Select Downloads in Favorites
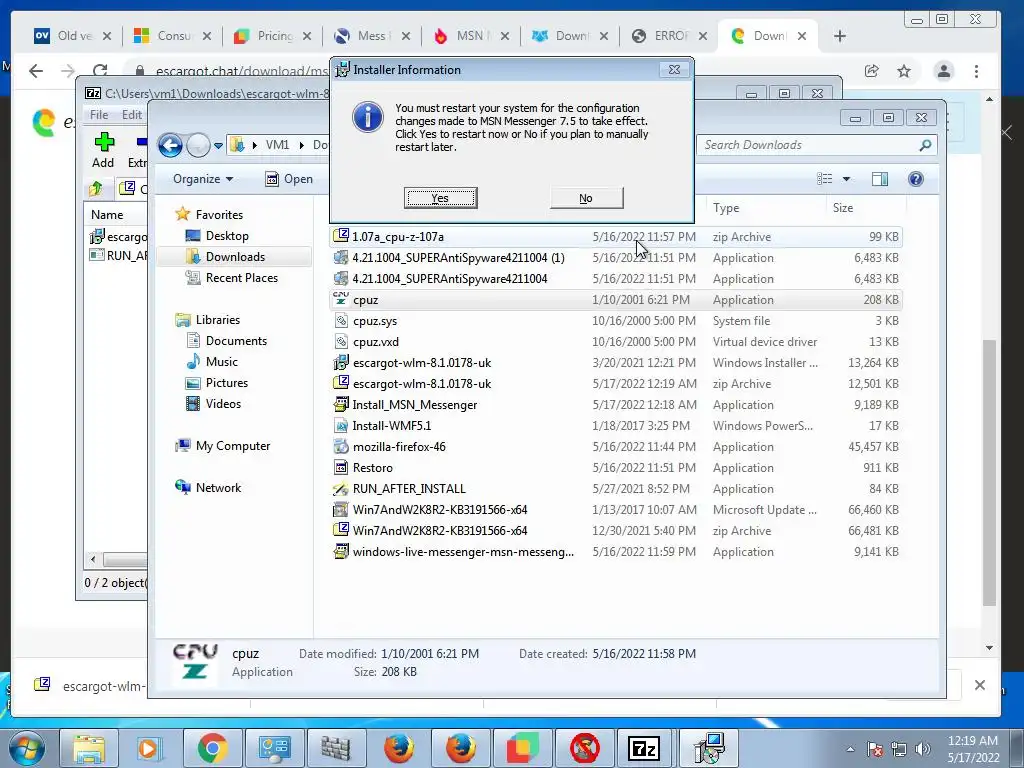Image resolution: width=1024 pixels, height=768 pixels. pyautogui.click(x=234, y=257)
